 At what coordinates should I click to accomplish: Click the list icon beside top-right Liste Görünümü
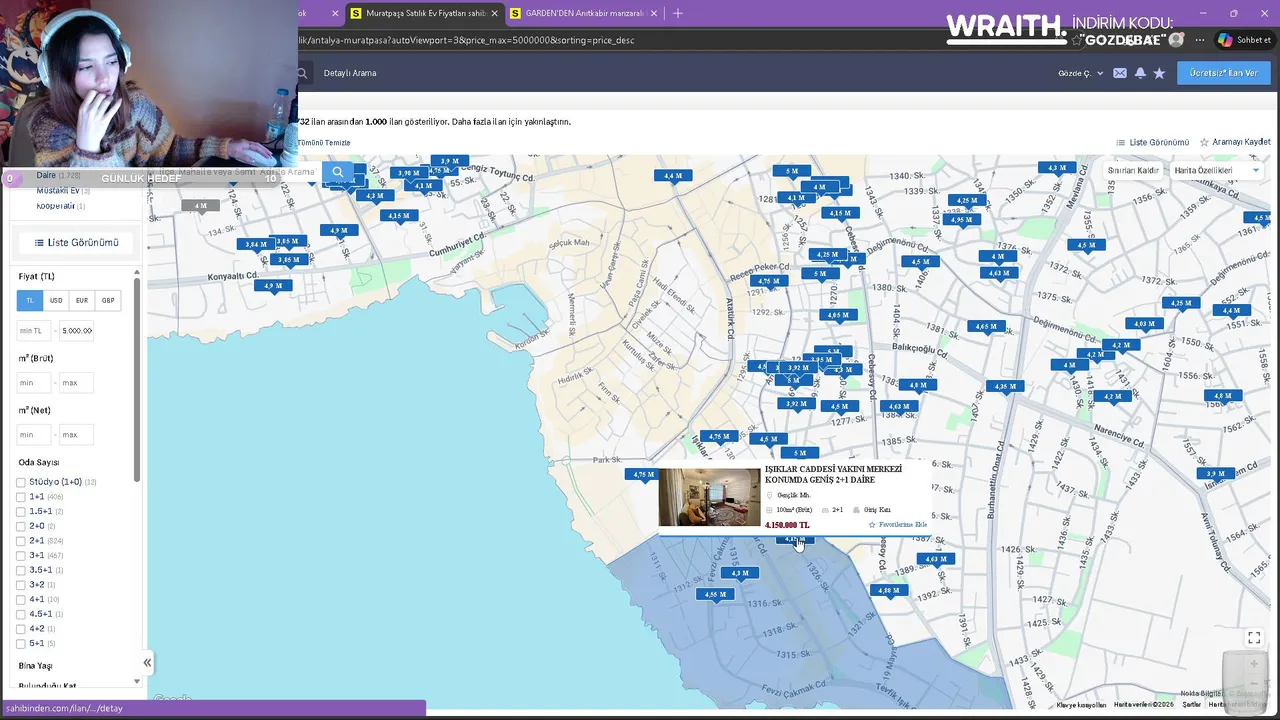coord(1121,143)
